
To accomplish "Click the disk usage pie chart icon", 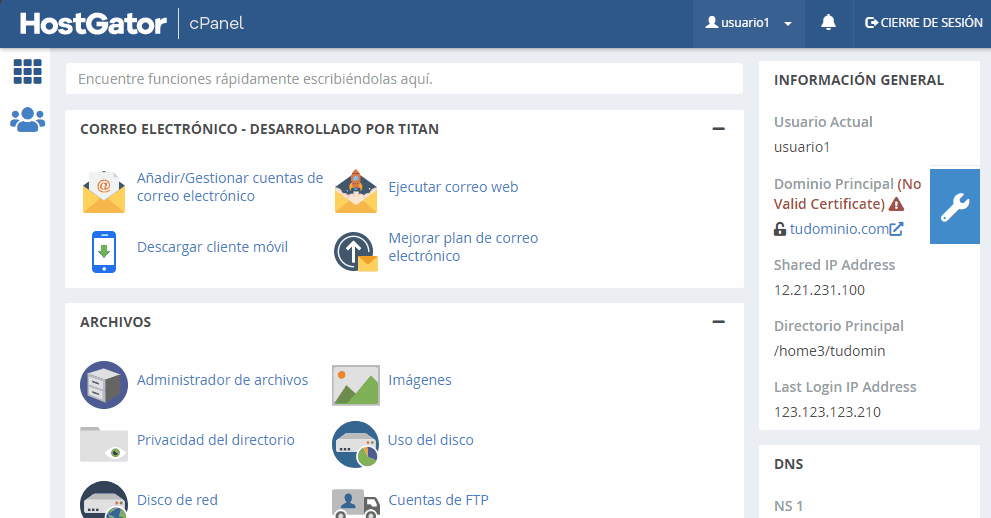I will tap(355, 444).
